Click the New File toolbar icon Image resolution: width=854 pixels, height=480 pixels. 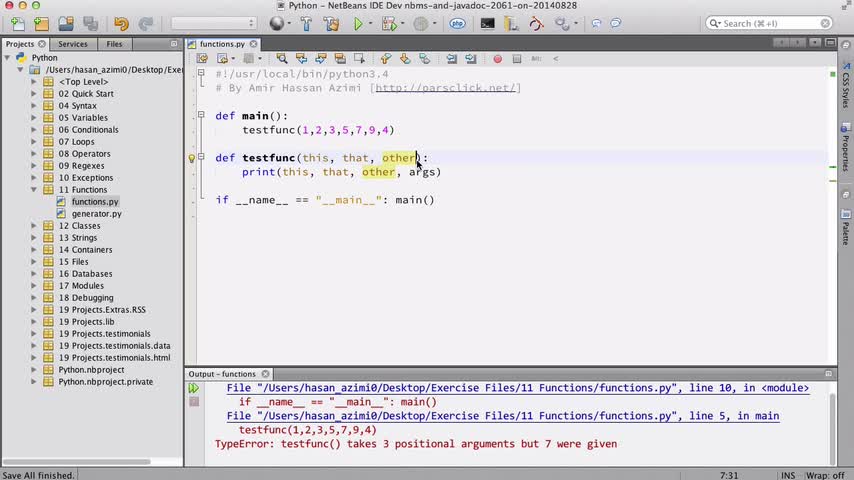tap(17, 23)
